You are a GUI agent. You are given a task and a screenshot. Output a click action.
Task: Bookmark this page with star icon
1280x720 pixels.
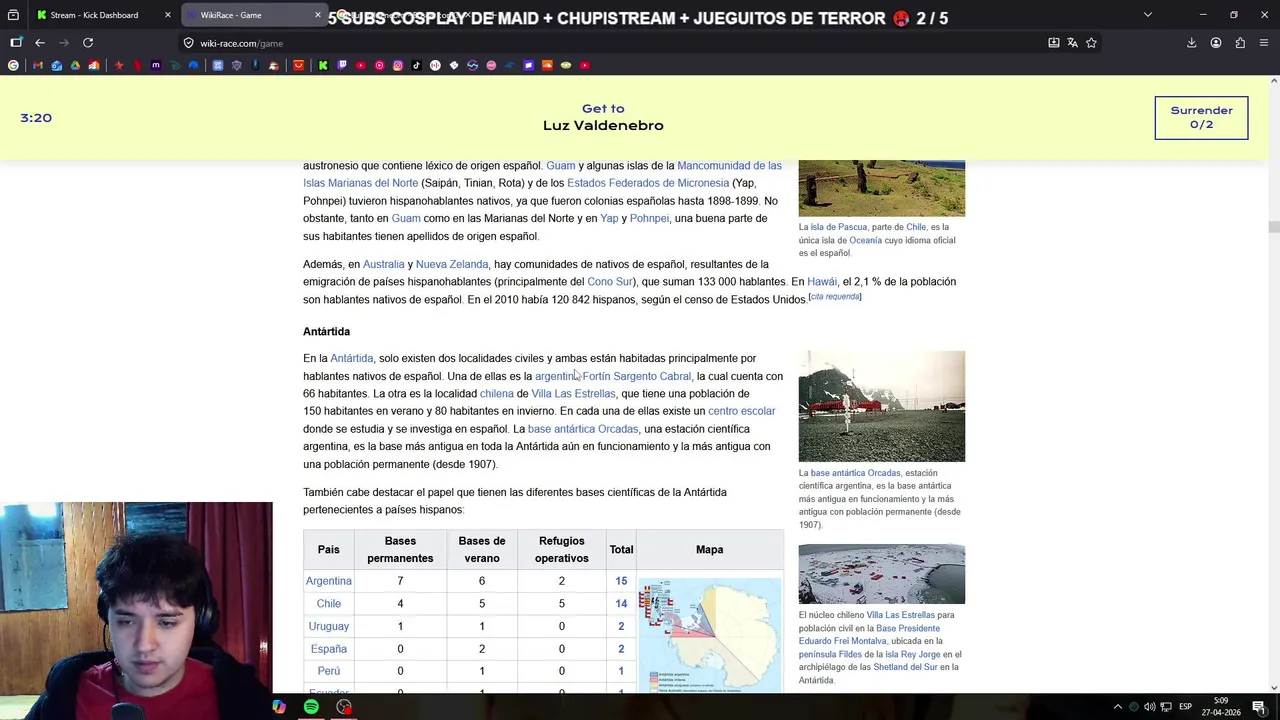pos(1091,43)
